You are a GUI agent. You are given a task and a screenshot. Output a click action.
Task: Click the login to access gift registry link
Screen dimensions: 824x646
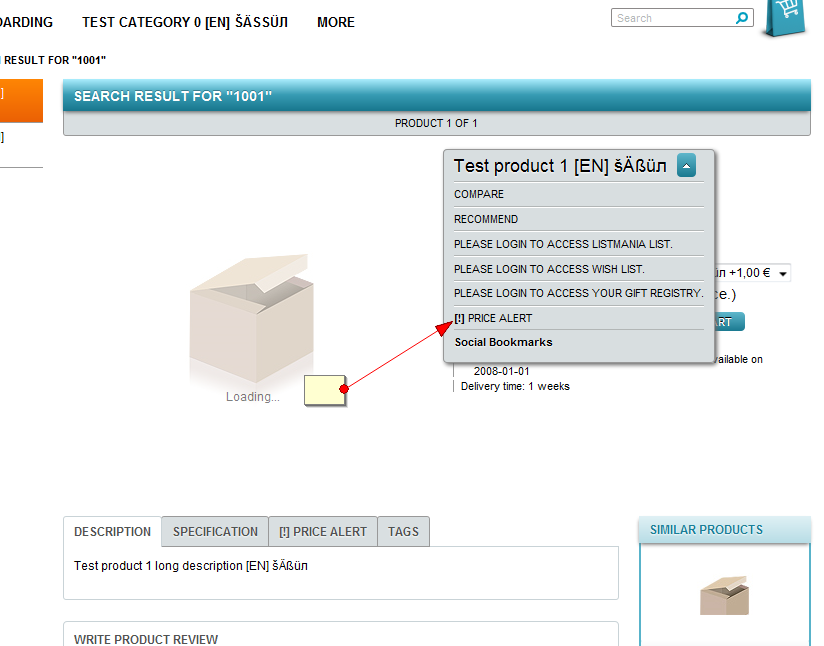click(x=578, y=293)
